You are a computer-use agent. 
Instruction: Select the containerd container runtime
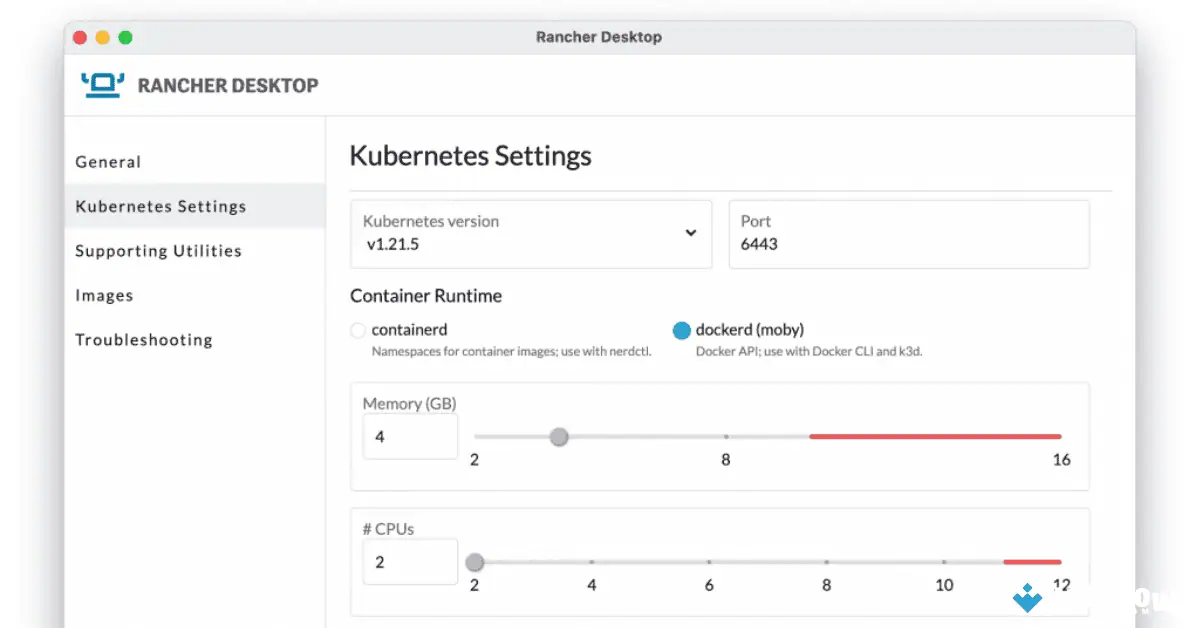[358, 330]
